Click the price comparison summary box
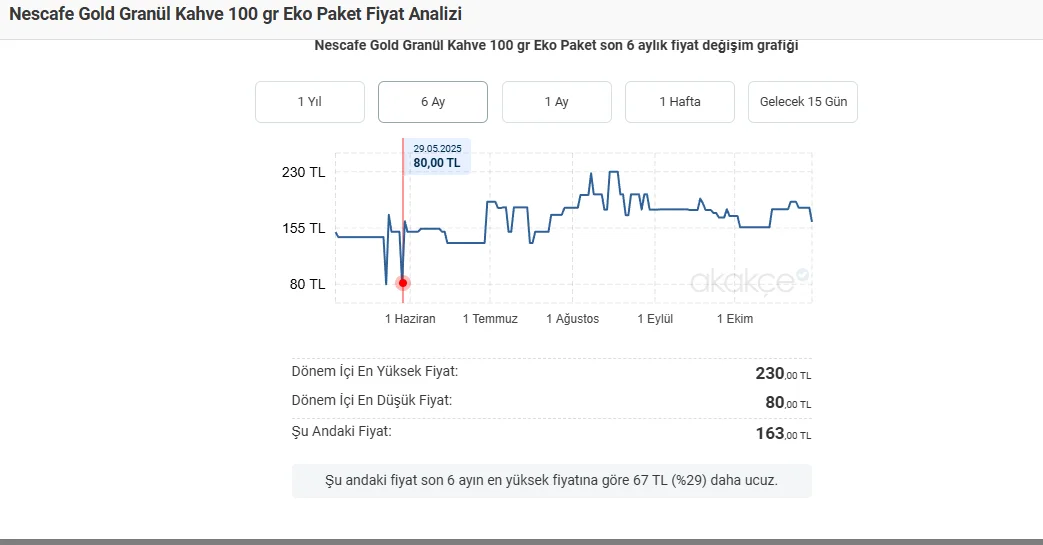 click(551, 480)
